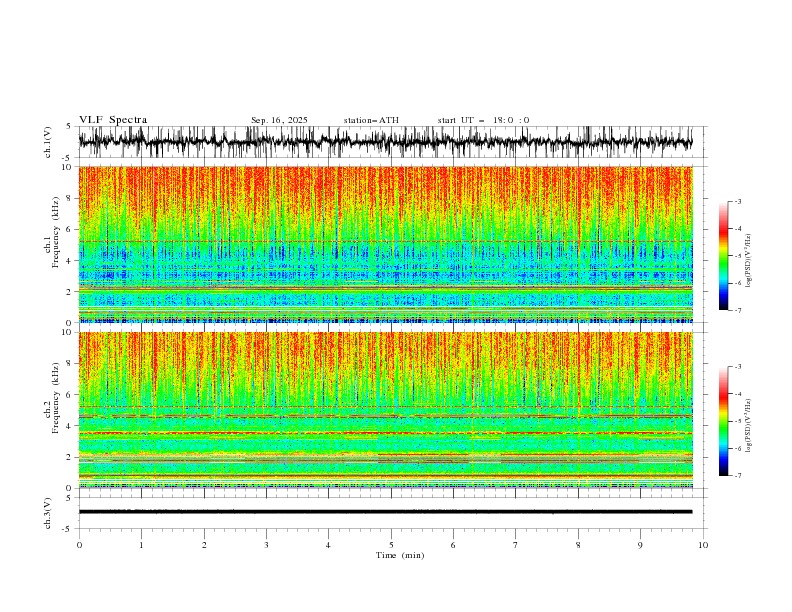This screenshot has height=612, width=792.
Task: Click the color scale bar beside ch.2 spectrogram
Action: pos(723,421)
